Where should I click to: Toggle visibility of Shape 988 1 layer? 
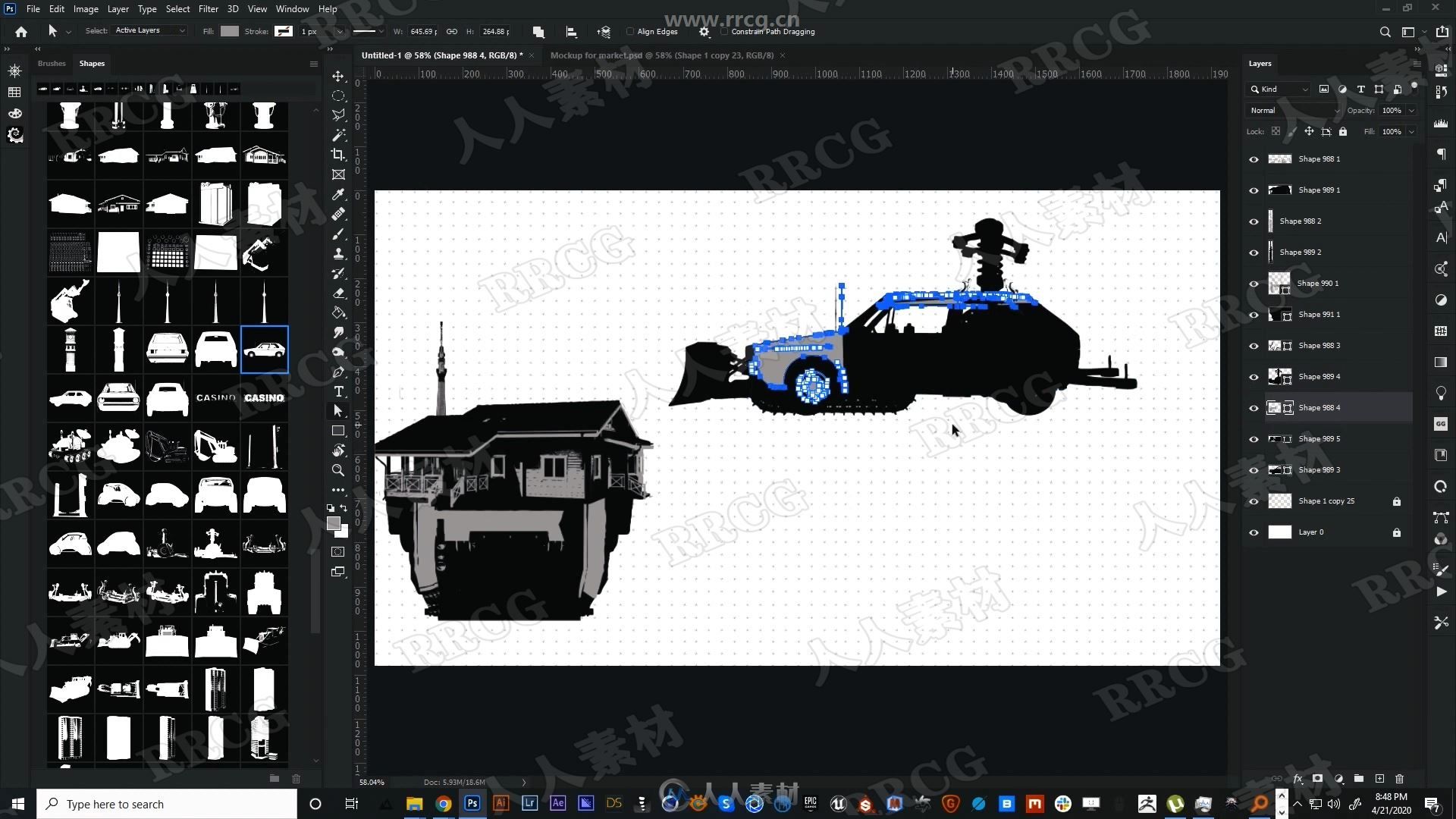1253,159
